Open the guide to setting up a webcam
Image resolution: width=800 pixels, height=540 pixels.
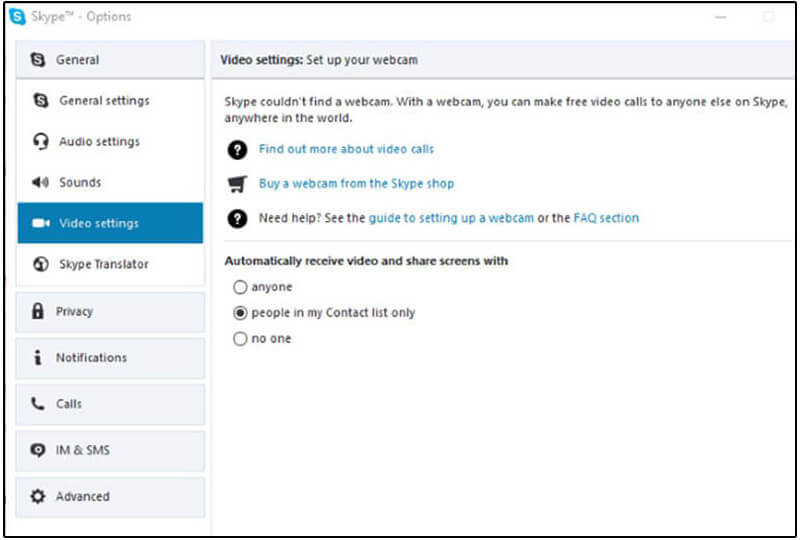pyautogui.click(x=451, y=218)
